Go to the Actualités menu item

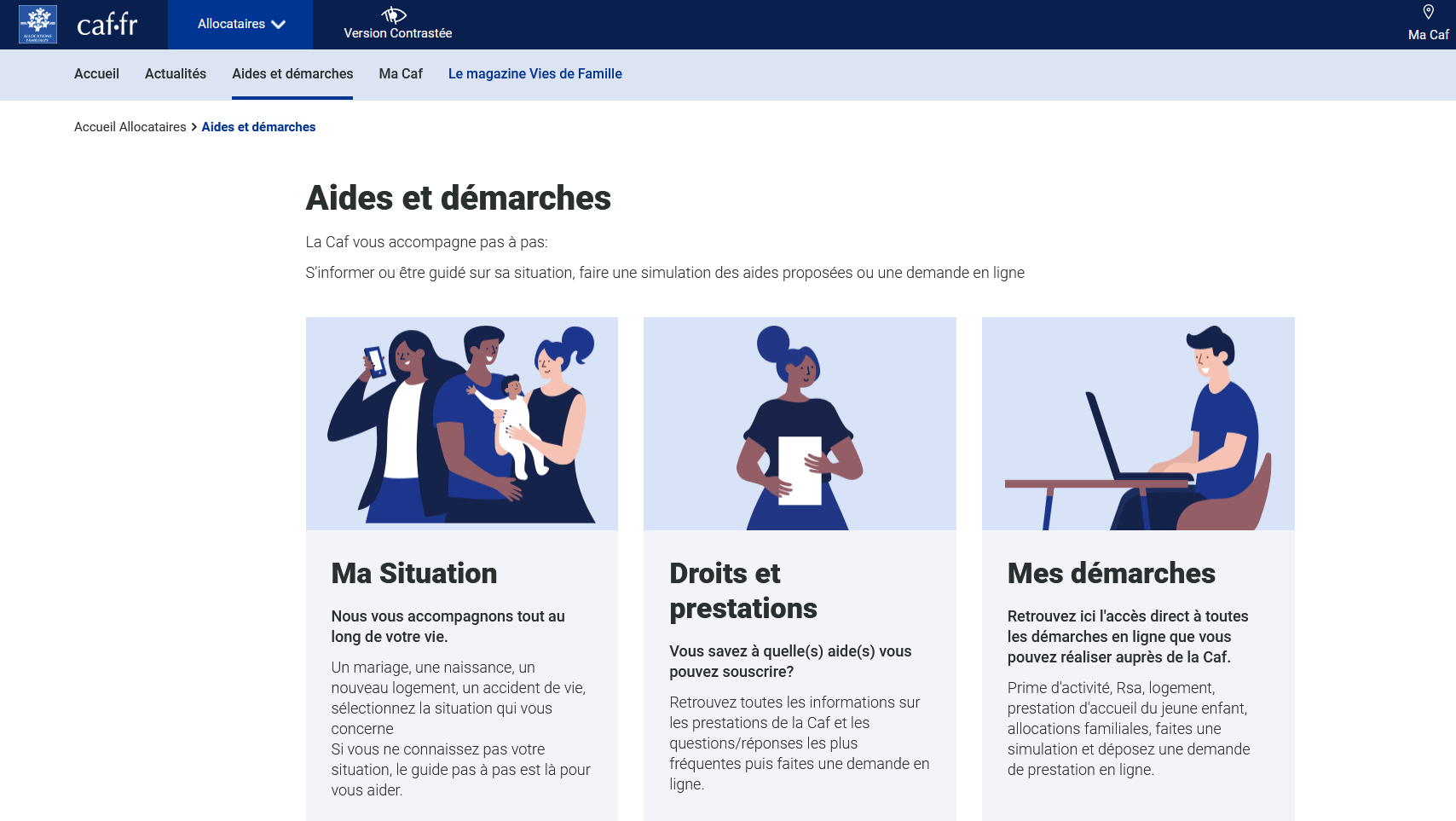pos(176,74)
